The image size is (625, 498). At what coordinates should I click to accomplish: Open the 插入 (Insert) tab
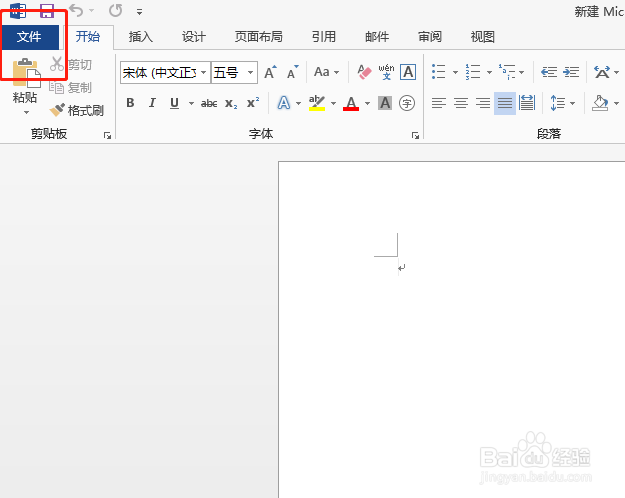pyautogui.click(x=141, y=37)
